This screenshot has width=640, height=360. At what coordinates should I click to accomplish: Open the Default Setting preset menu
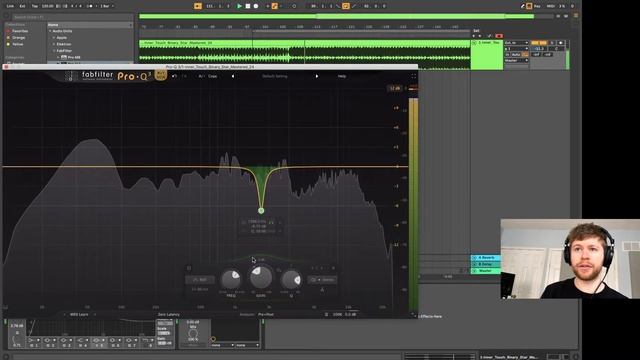click(x=275, y=76)
